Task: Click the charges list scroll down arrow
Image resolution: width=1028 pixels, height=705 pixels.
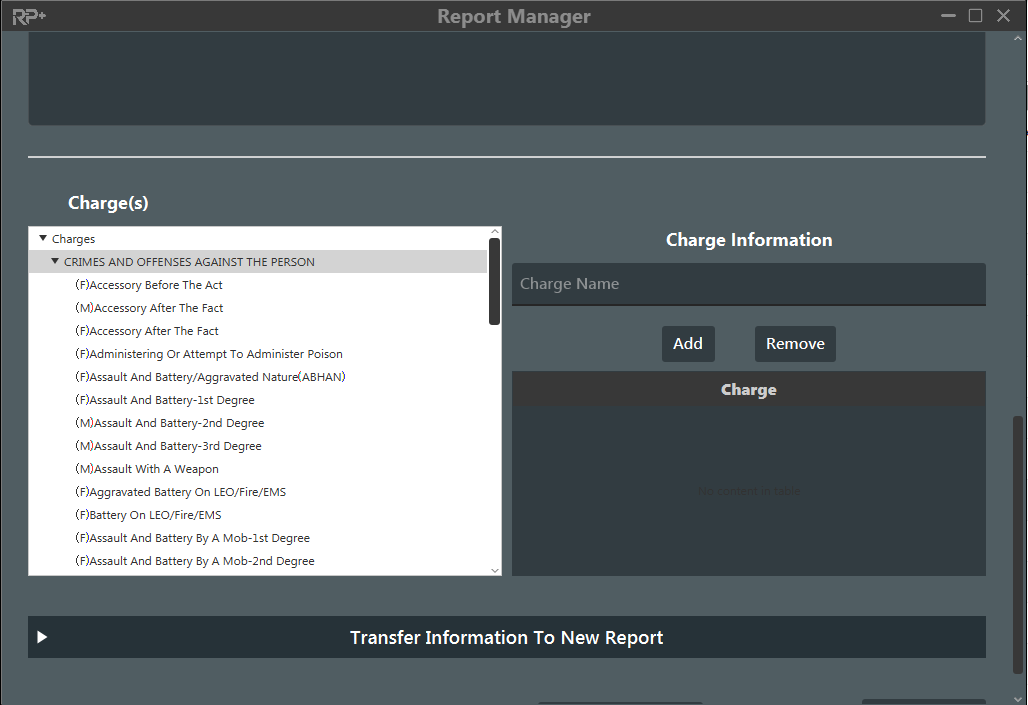Action: 495,570
